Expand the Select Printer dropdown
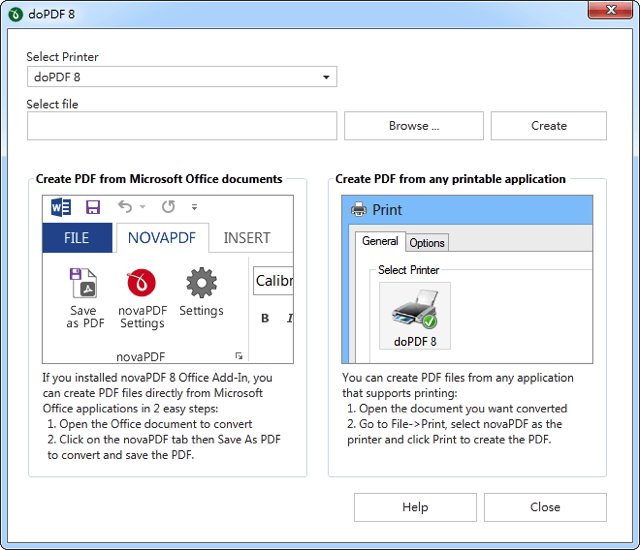Viewport: 640px width, 550px height. click(x=326, y=77)
